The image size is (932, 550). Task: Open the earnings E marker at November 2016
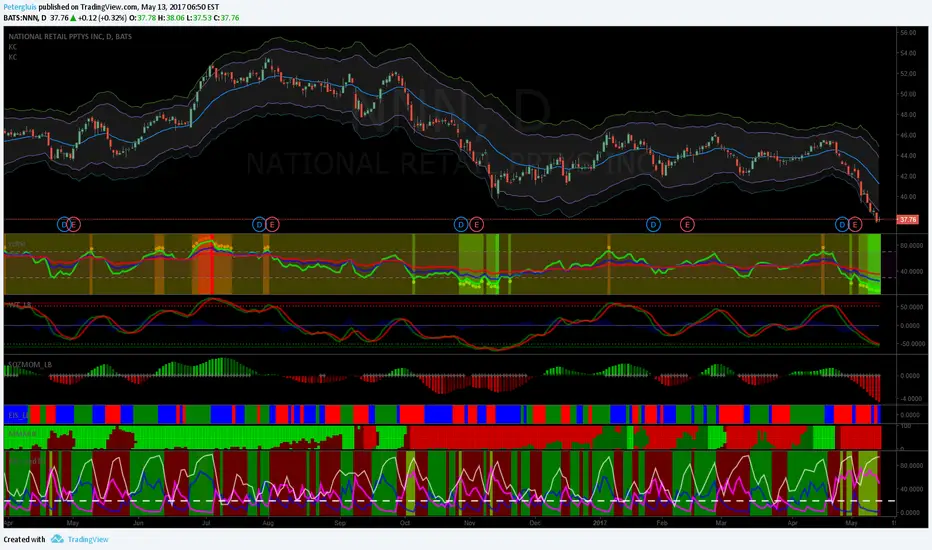[x=476, y=224]
